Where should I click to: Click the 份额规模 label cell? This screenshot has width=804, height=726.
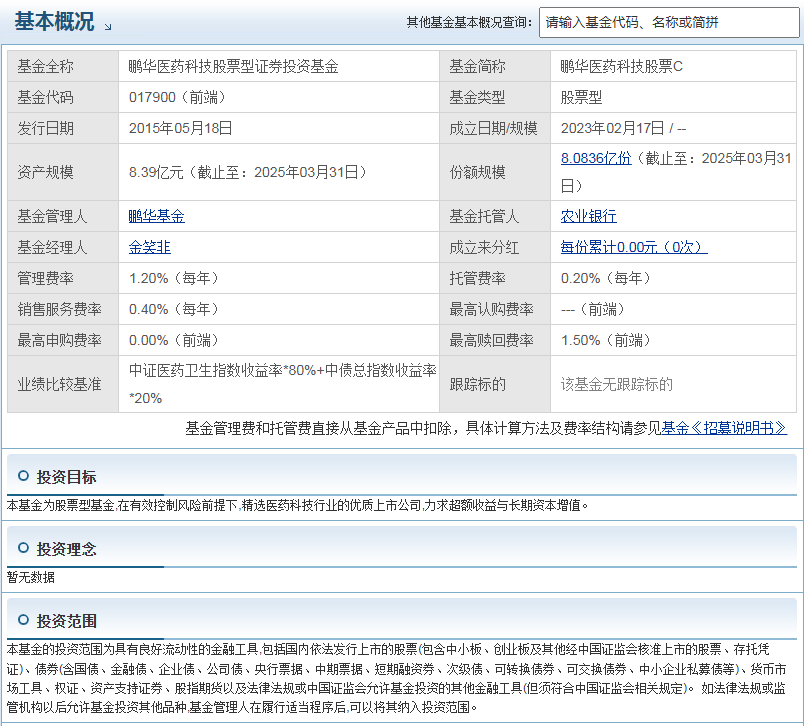coord(495,172)
